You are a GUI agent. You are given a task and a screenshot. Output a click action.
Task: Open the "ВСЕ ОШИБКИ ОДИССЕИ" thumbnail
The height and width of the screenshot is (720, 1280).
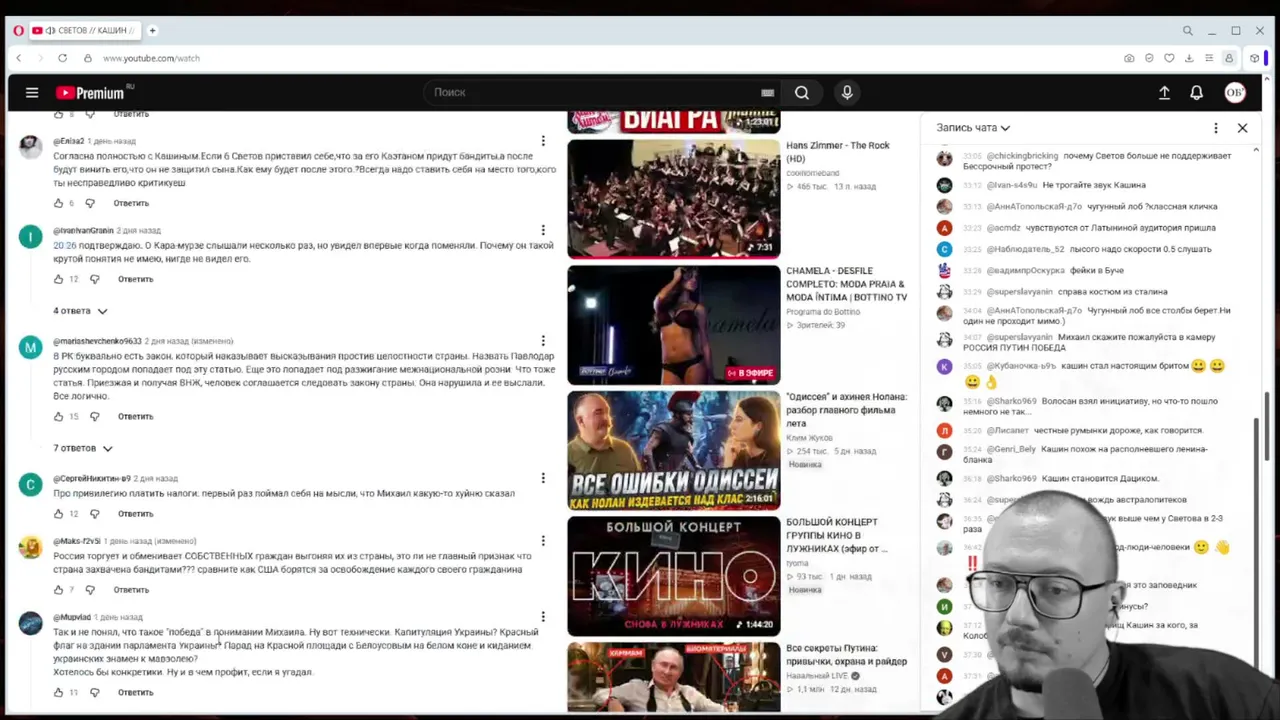pos(674,450)
